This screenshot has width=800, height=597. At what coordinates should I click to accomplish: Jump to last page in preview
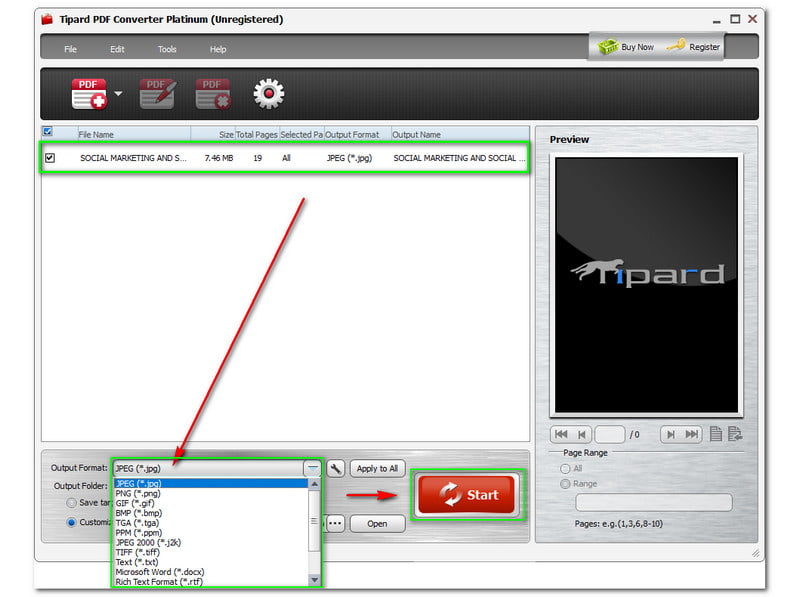692,434
